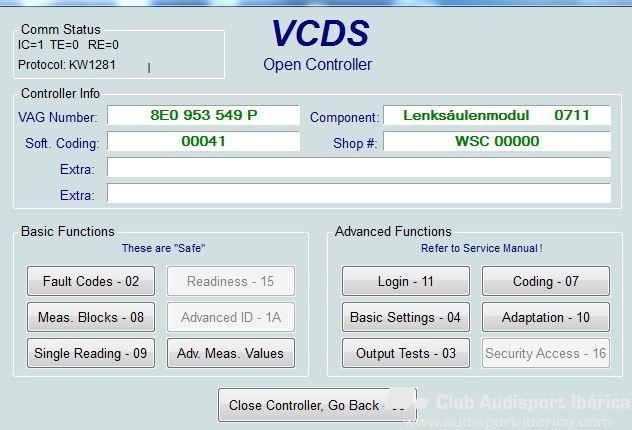Click the Advanced Functions group label

click(393, 231)
